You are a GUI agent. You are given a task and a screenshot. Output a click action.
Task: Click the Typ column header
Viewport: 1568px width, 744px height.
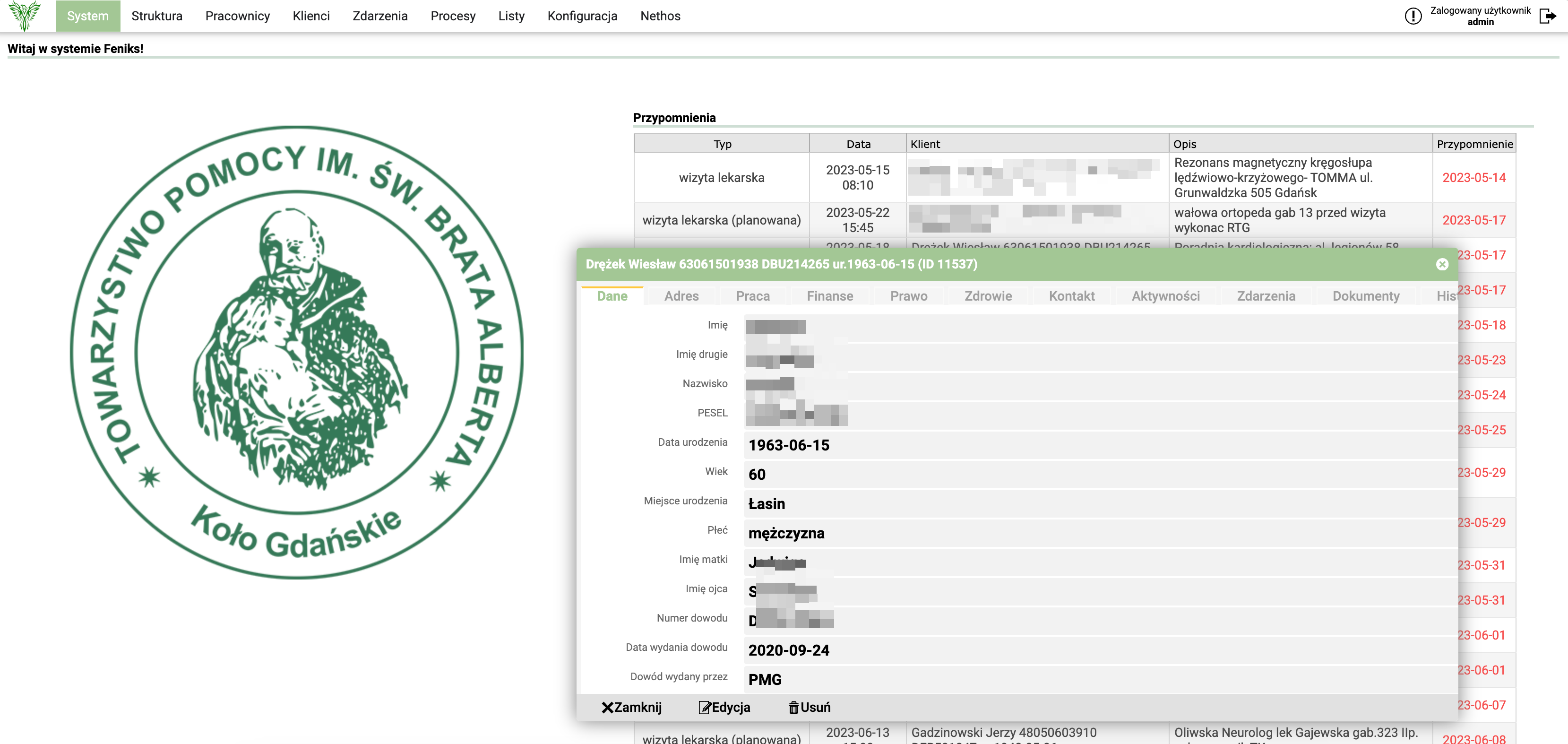[x=722, y=144]
